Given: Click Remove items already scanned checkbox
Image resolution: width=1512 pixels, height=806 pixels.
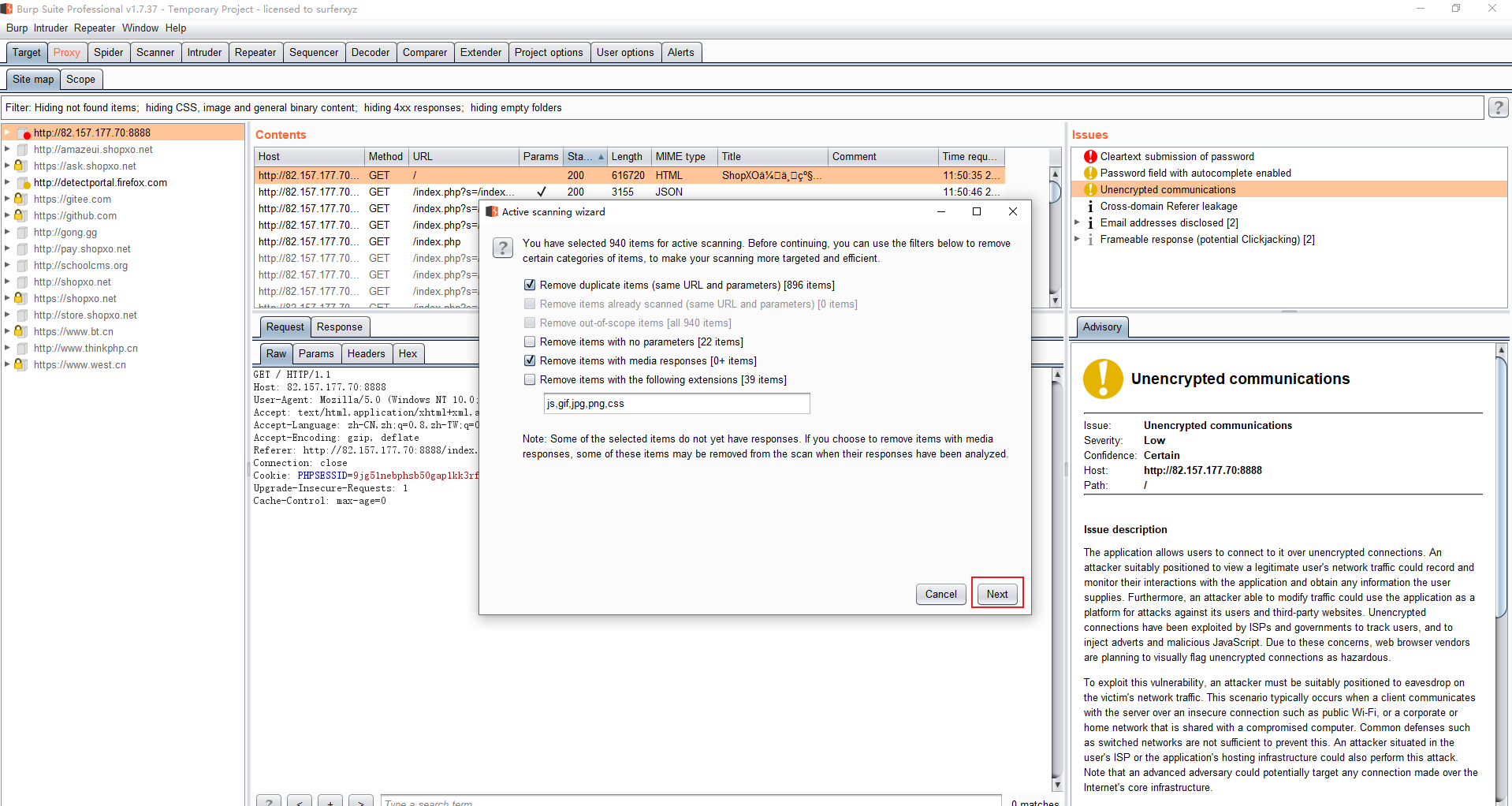Looking at the screenshot, I should pos(530,304).
